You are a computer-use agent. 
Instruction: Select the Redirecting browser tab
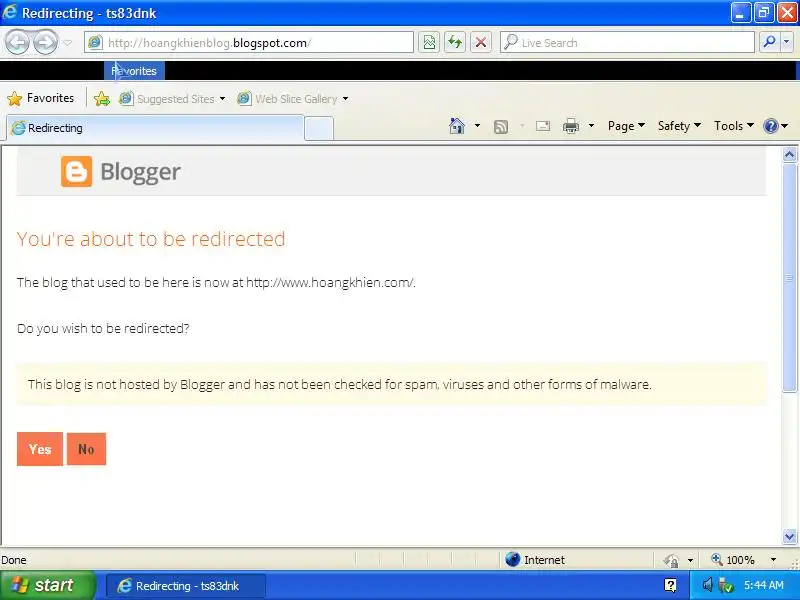[x=155, y=128]
